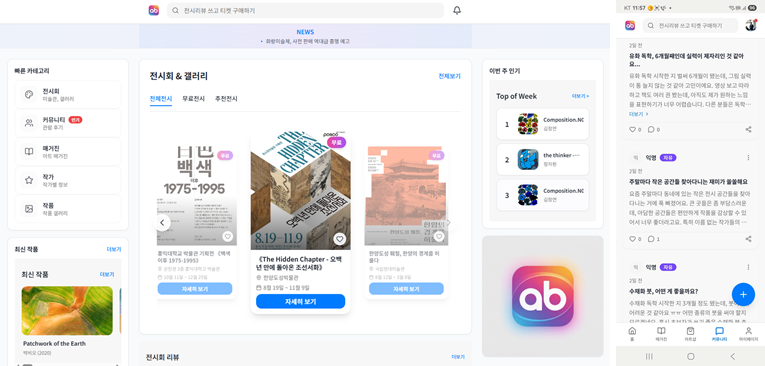The image size is (765, 366).
Task: Show previous exhibition with carousel left arrow
Action: click(x=162, y=223)
